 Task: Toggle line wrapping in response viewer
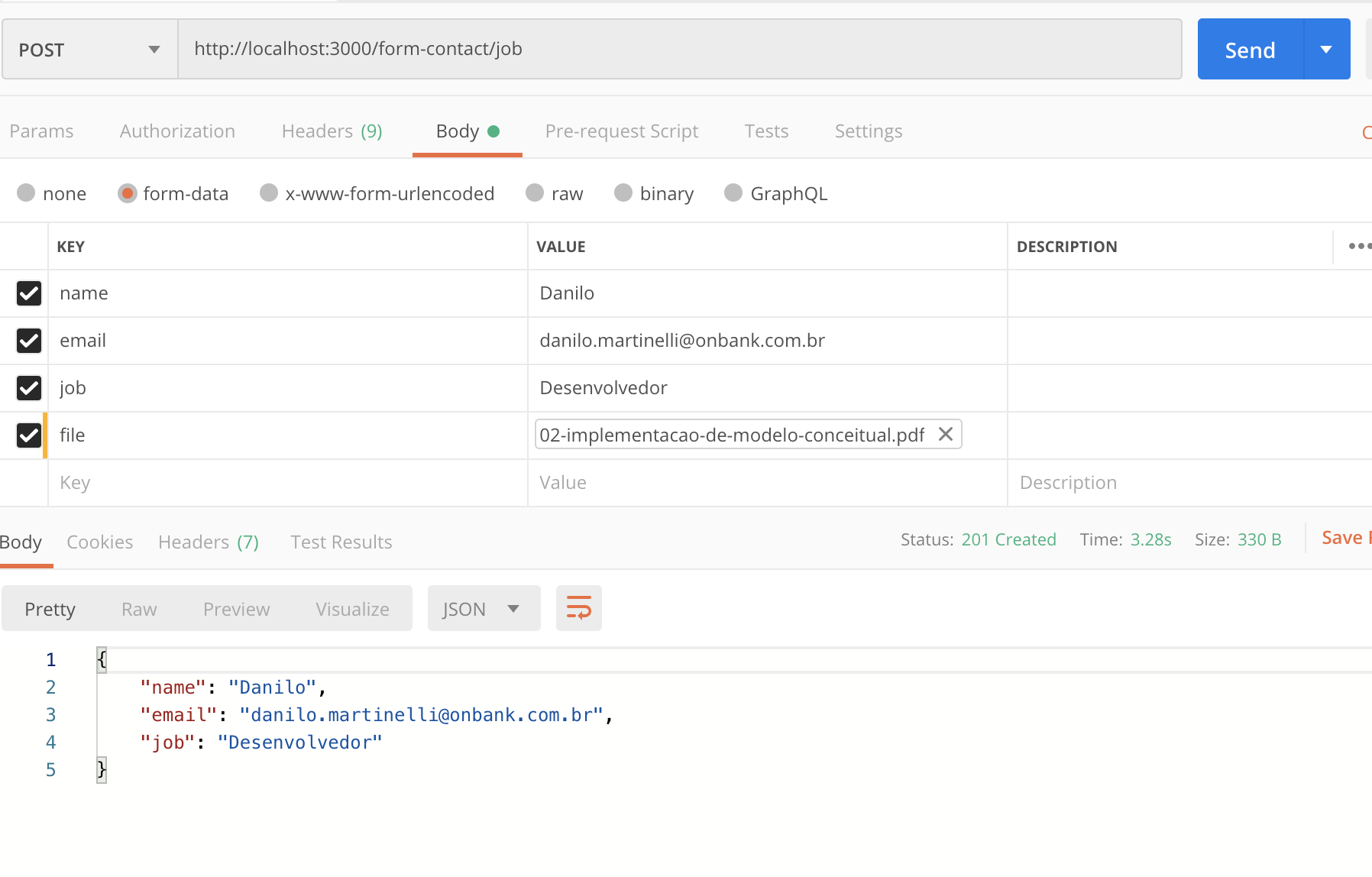tap(578, 608)
